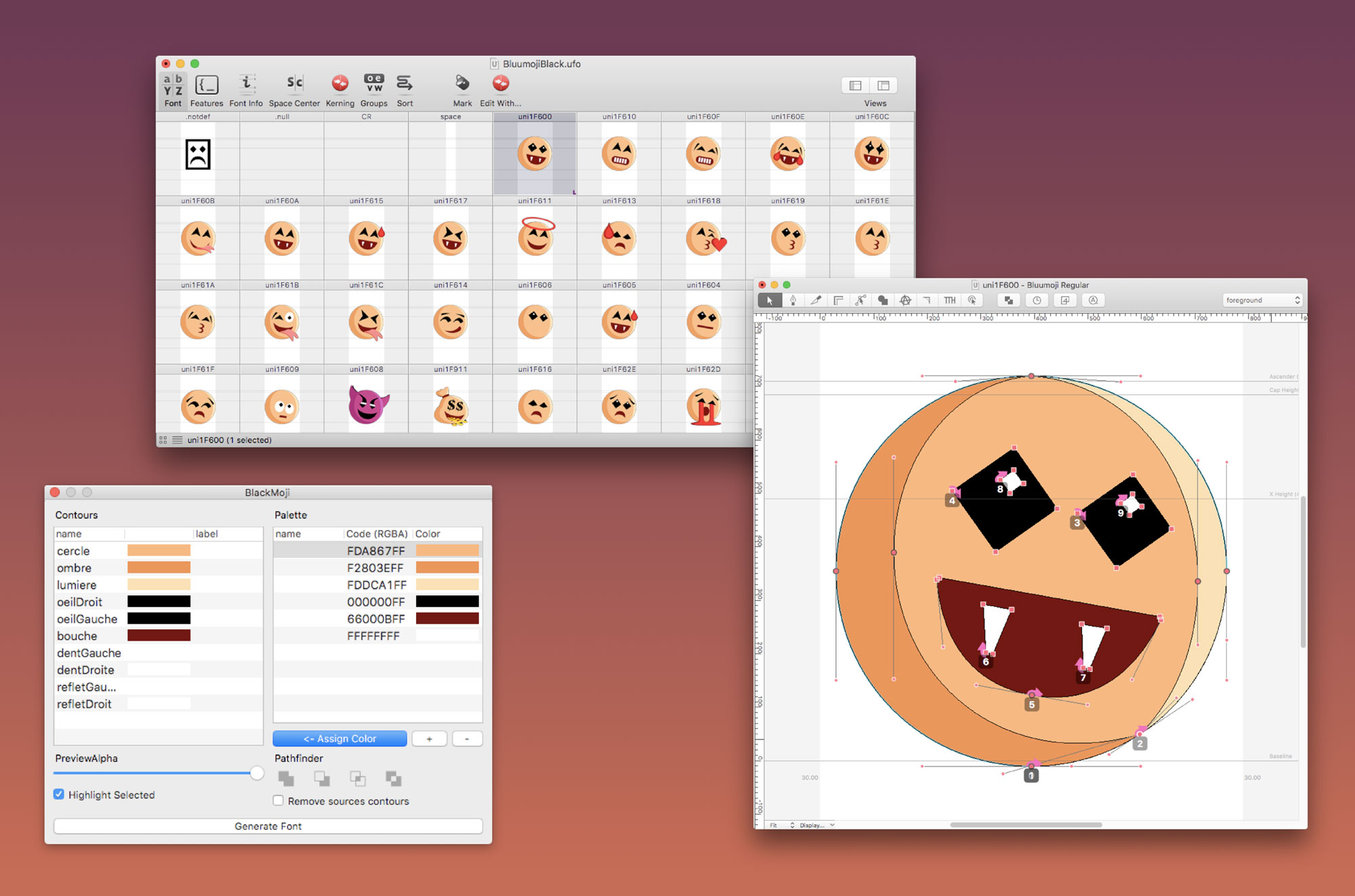1355x896 pixels.
Task: Select the Pen drawing tool in glyph editor
Action: point(793,300)
